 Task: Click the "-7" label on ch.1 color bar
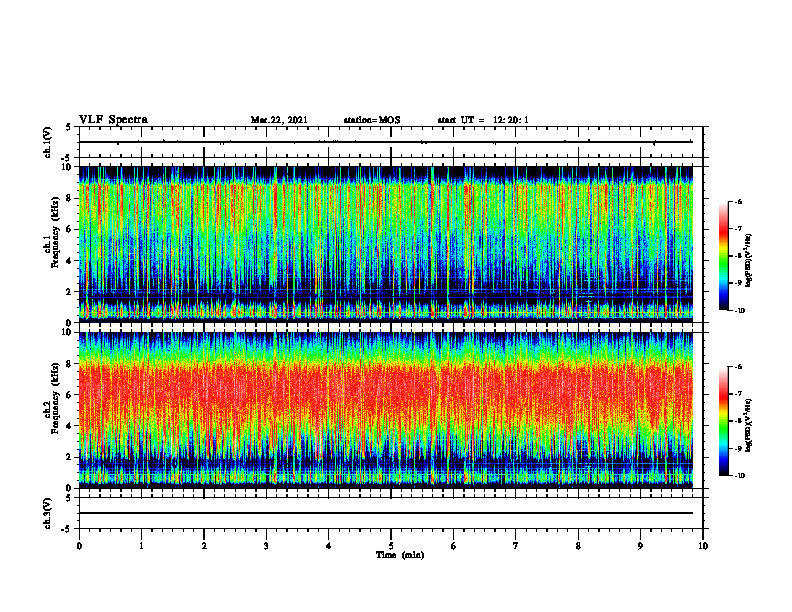[738, 229]
